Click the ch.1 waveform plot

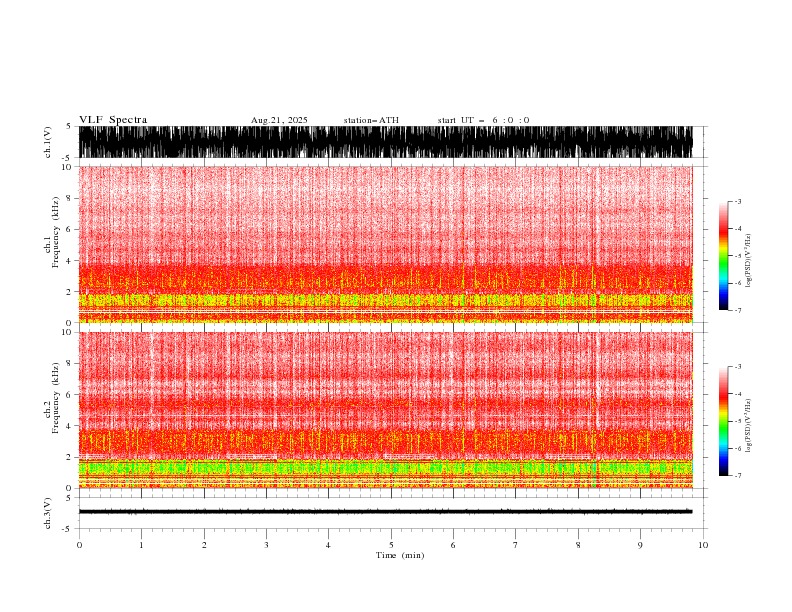(386, 142)
